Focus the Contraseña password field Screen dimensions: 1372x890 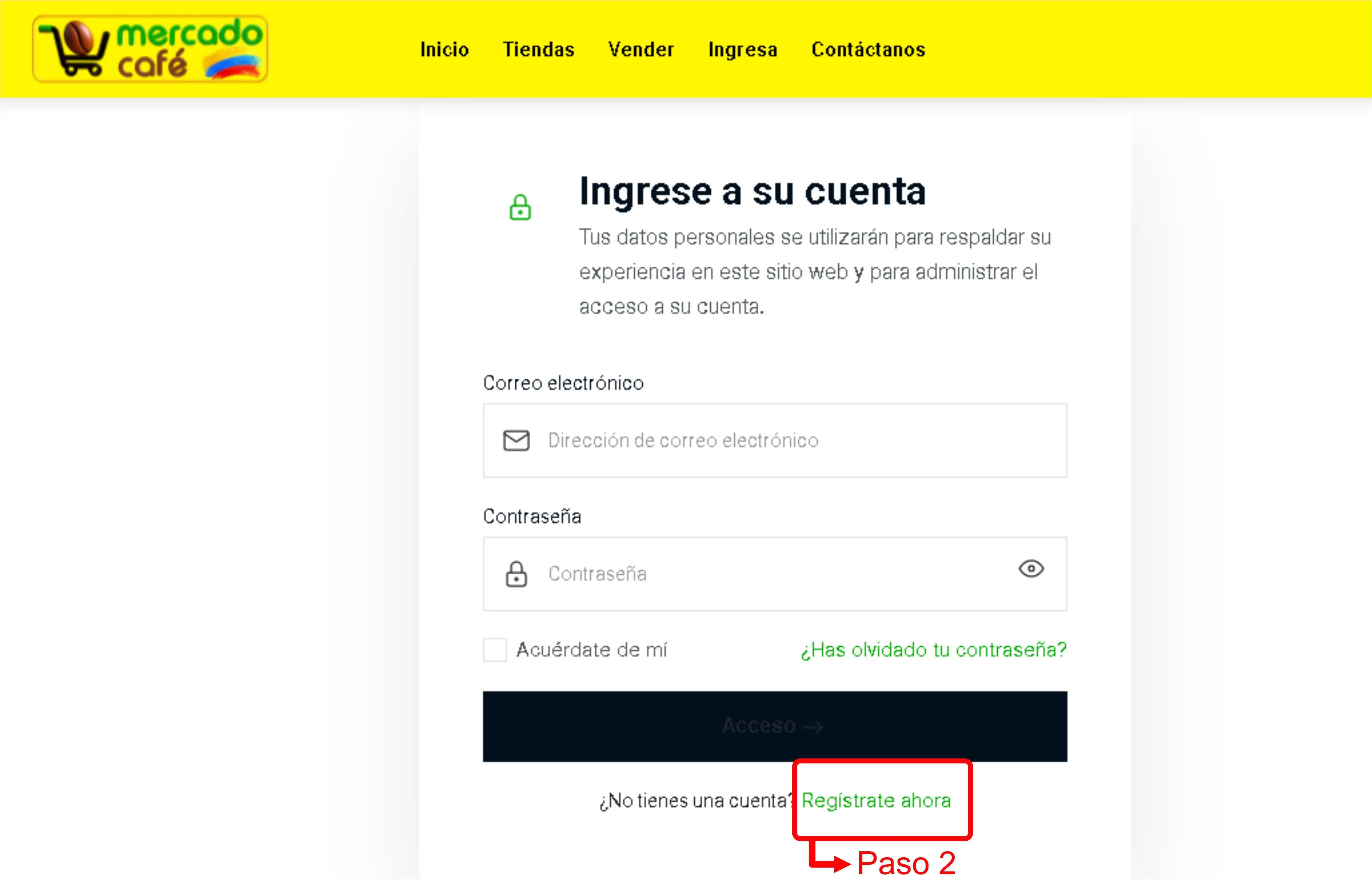tap(775, 574)
